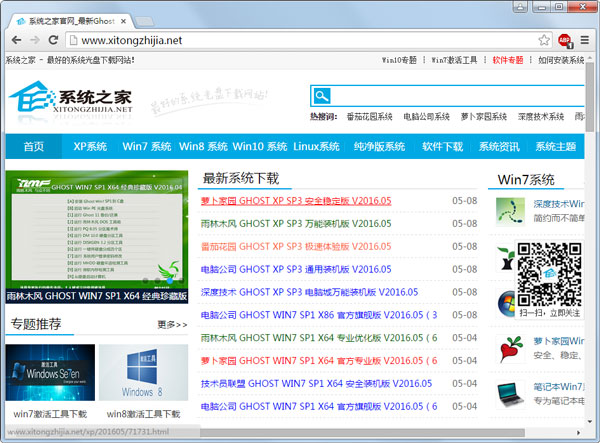Open the red ABP Adblock extension icon
Image resolution: width=600 pixels, height=443 pixels.
[564, 40]
